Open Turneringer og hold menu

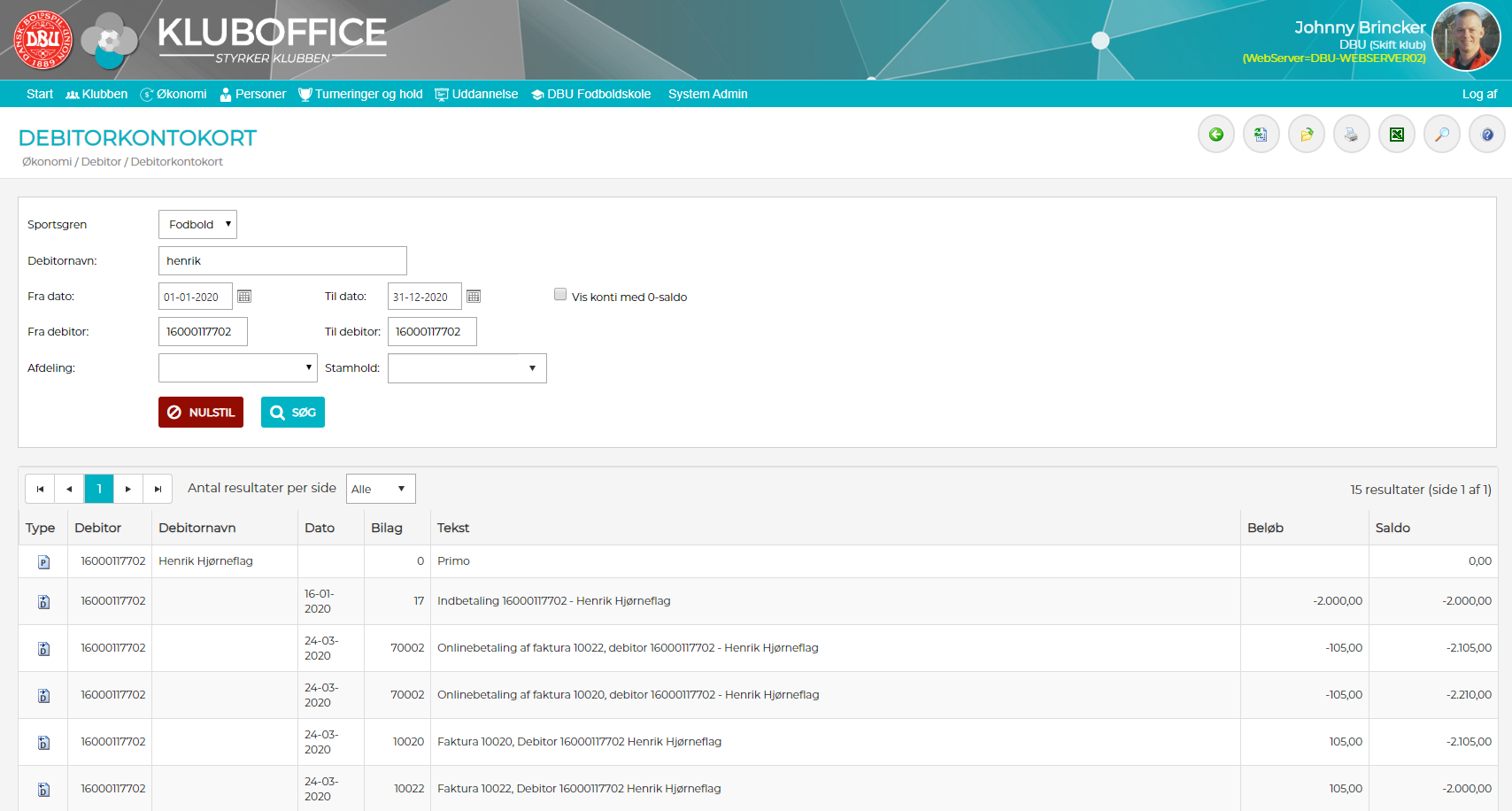[x=360, y=94]
